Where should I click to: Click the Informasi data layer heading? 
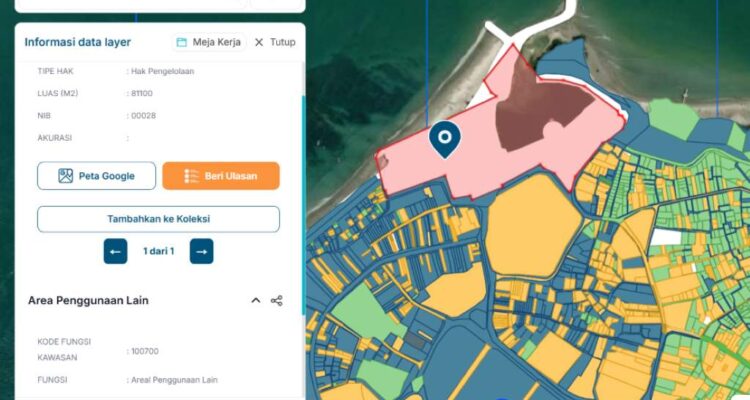pos(77,42)
